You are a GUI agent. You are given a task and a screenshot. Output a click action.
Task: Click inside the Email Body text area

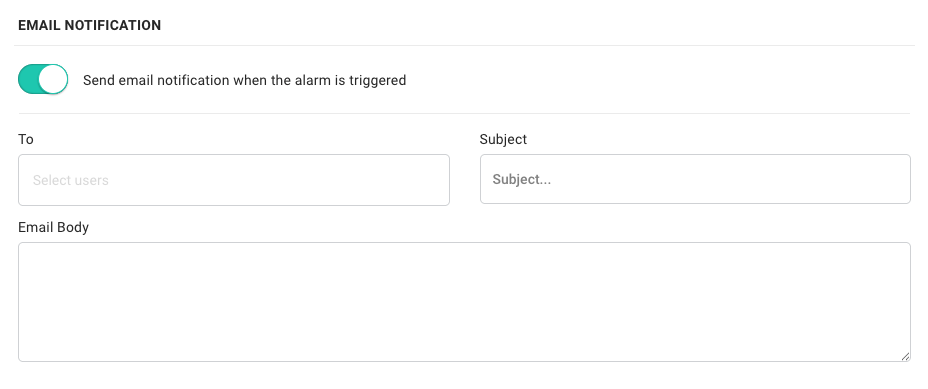click(464, 302)
